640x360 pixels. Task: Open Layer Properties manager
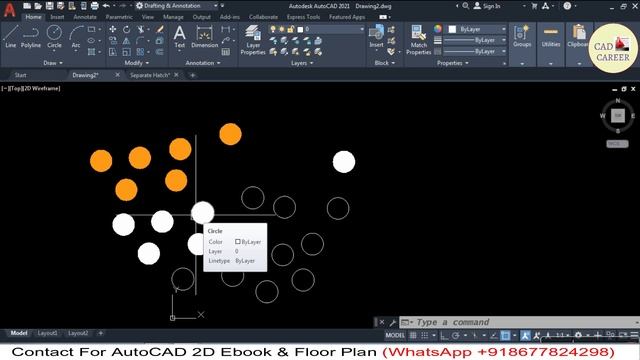253,40
